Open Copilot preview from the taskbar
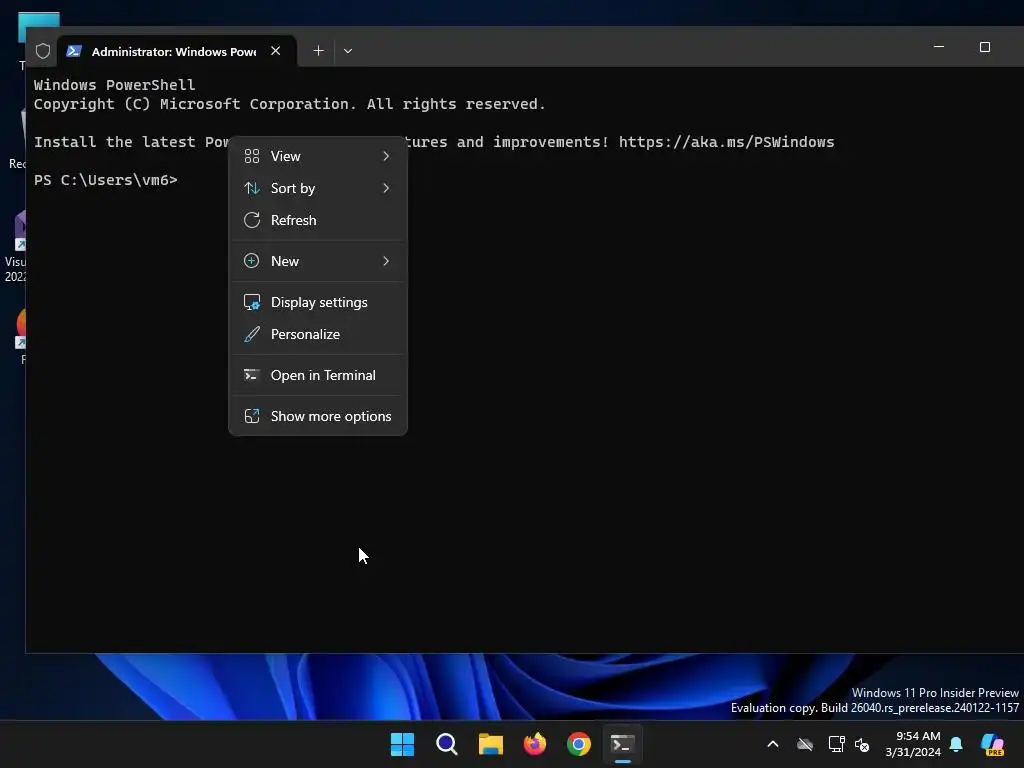The width and height of the screenshot is (1024, 768). point(993,744)
